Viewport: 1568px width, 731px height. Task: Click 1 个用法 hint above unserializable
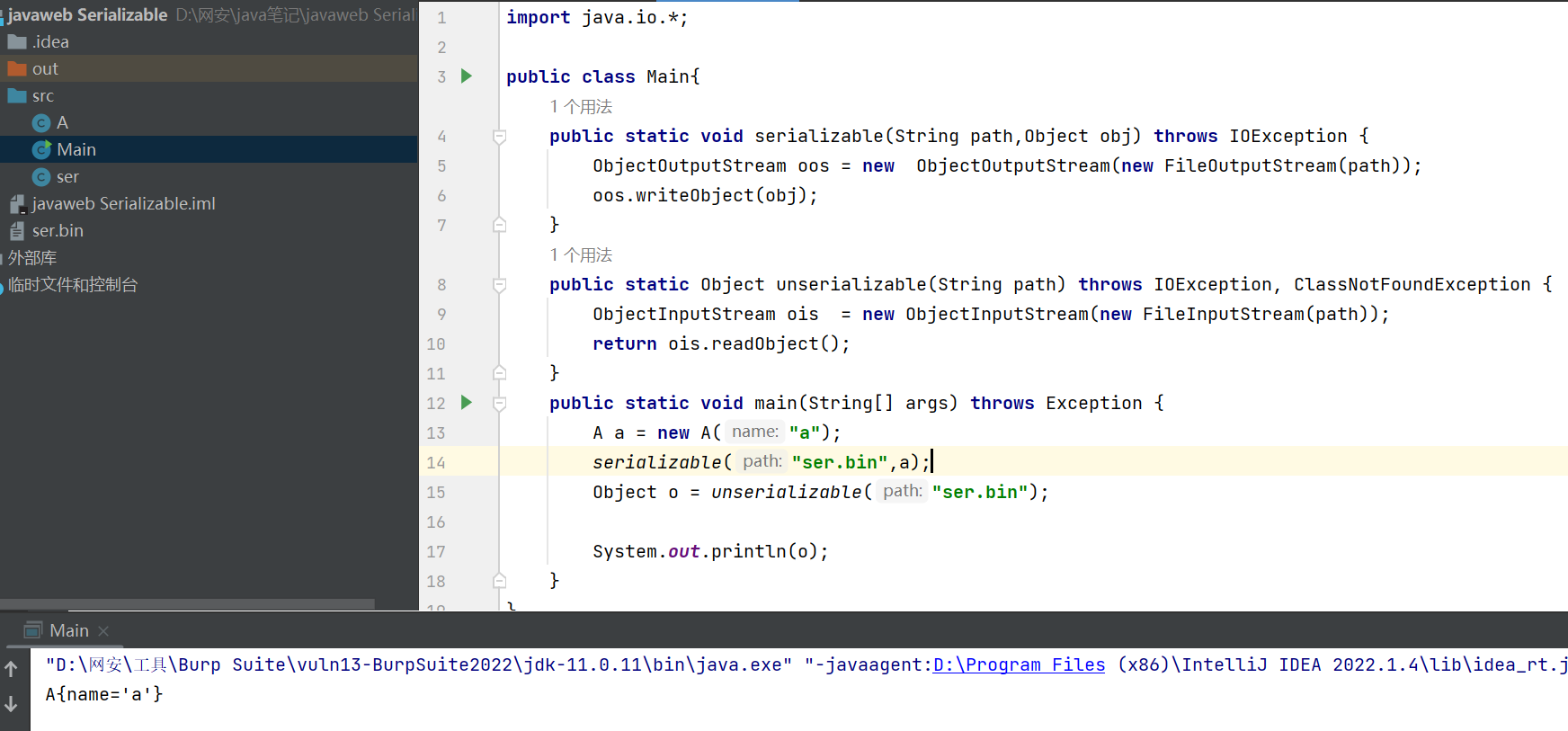click(581, 255)
